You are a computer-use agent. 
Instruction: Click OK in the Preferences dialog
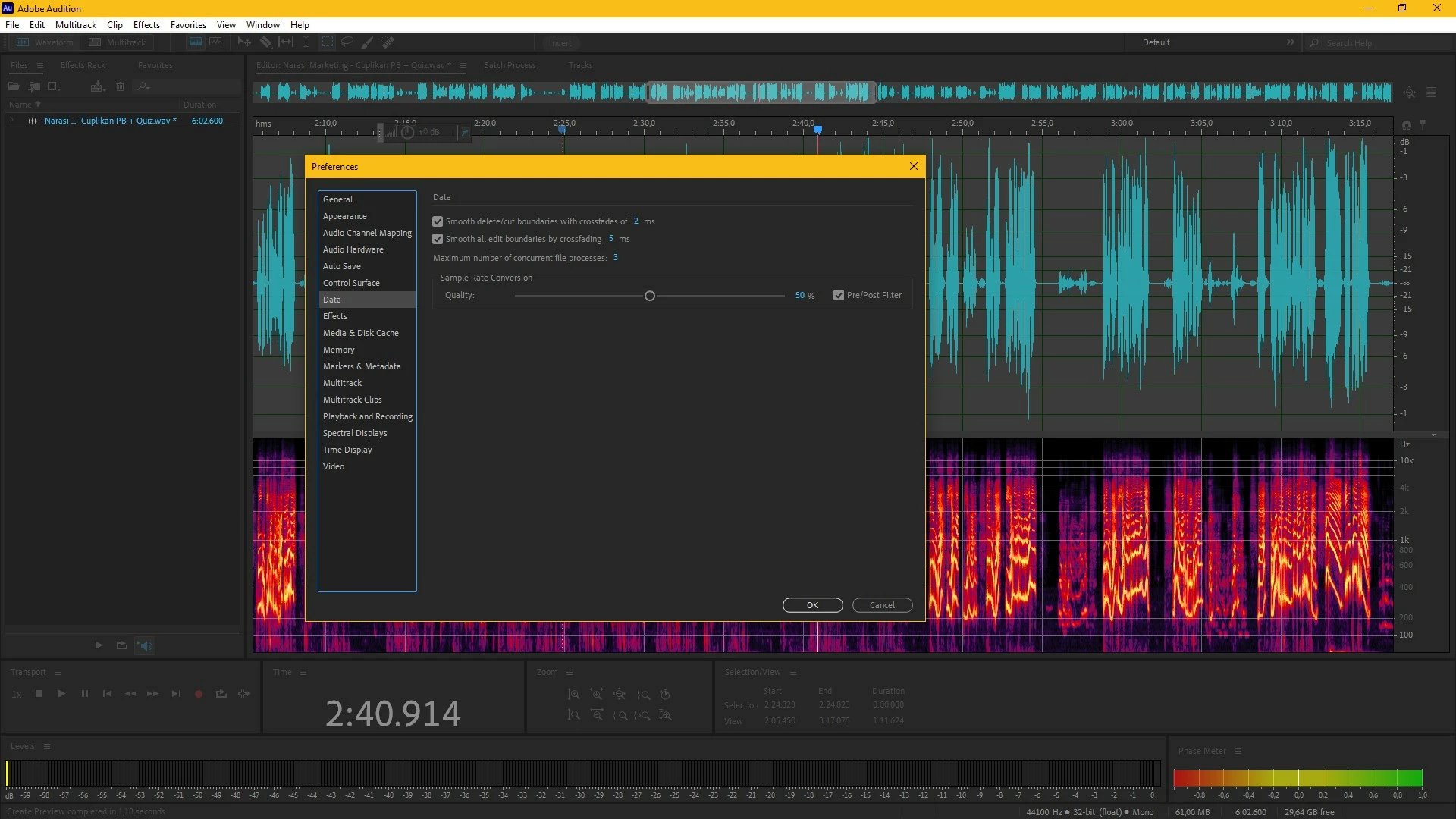812,605
